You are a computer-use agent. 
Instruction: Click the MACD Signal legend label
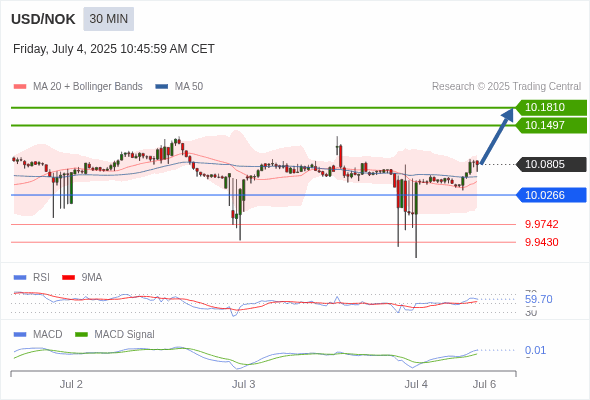point(125,334)
